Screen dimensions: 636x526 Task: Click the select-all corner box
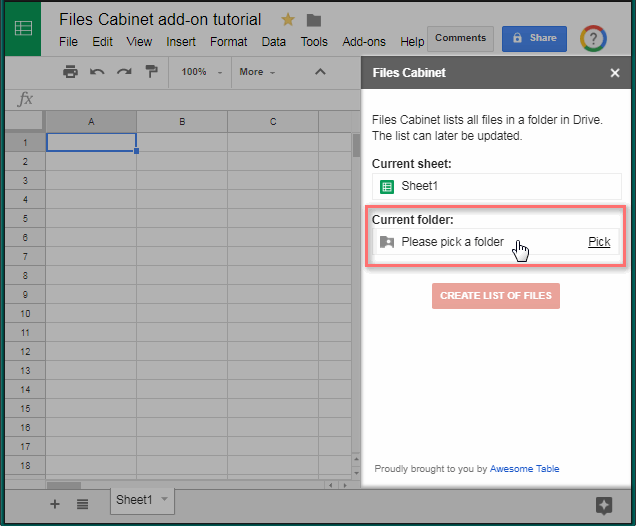24,121
